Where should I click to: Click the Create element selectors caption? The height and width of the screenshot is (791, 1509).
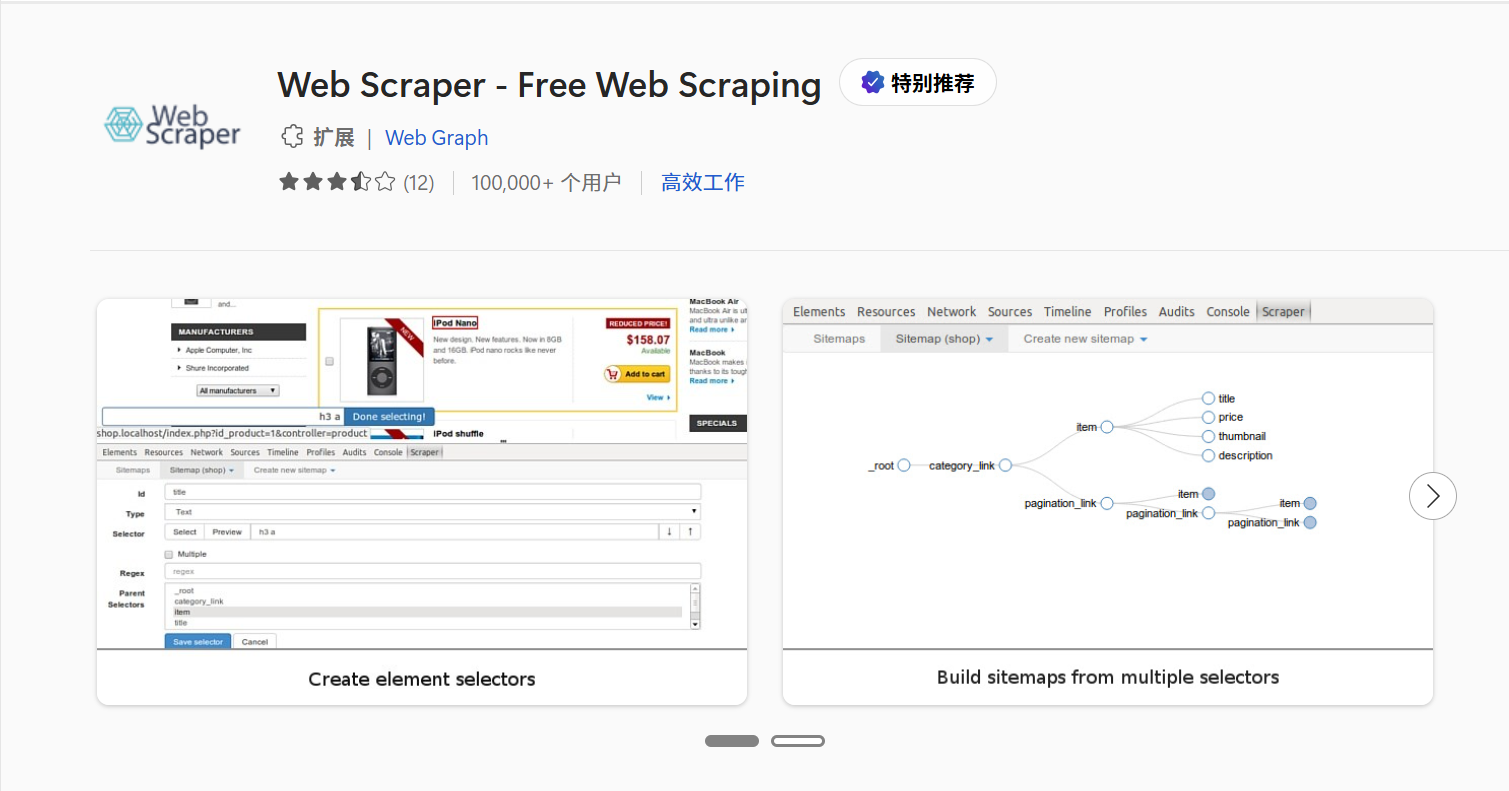pyautogui.click(x=422, y=679)
